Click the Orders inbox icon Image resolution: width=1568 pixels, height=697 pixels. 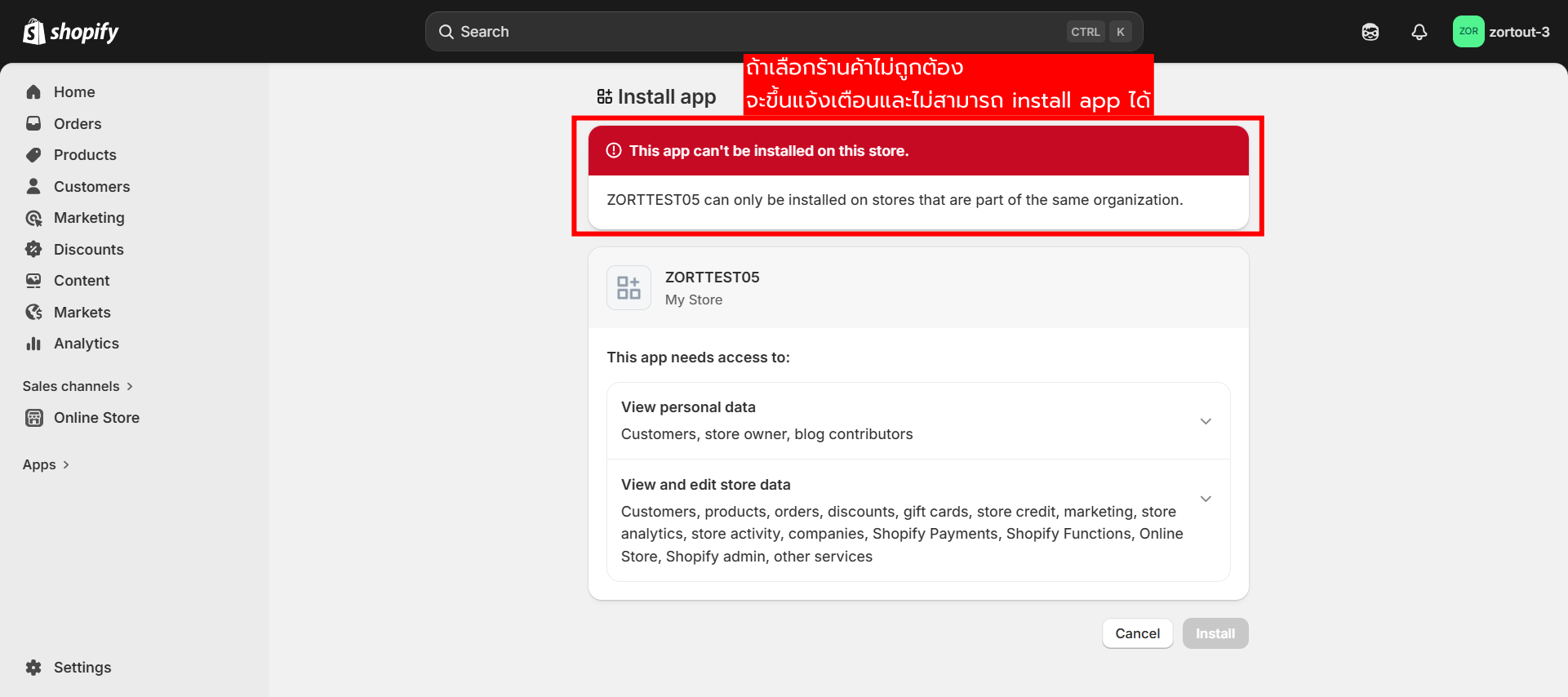coord(33,124)
